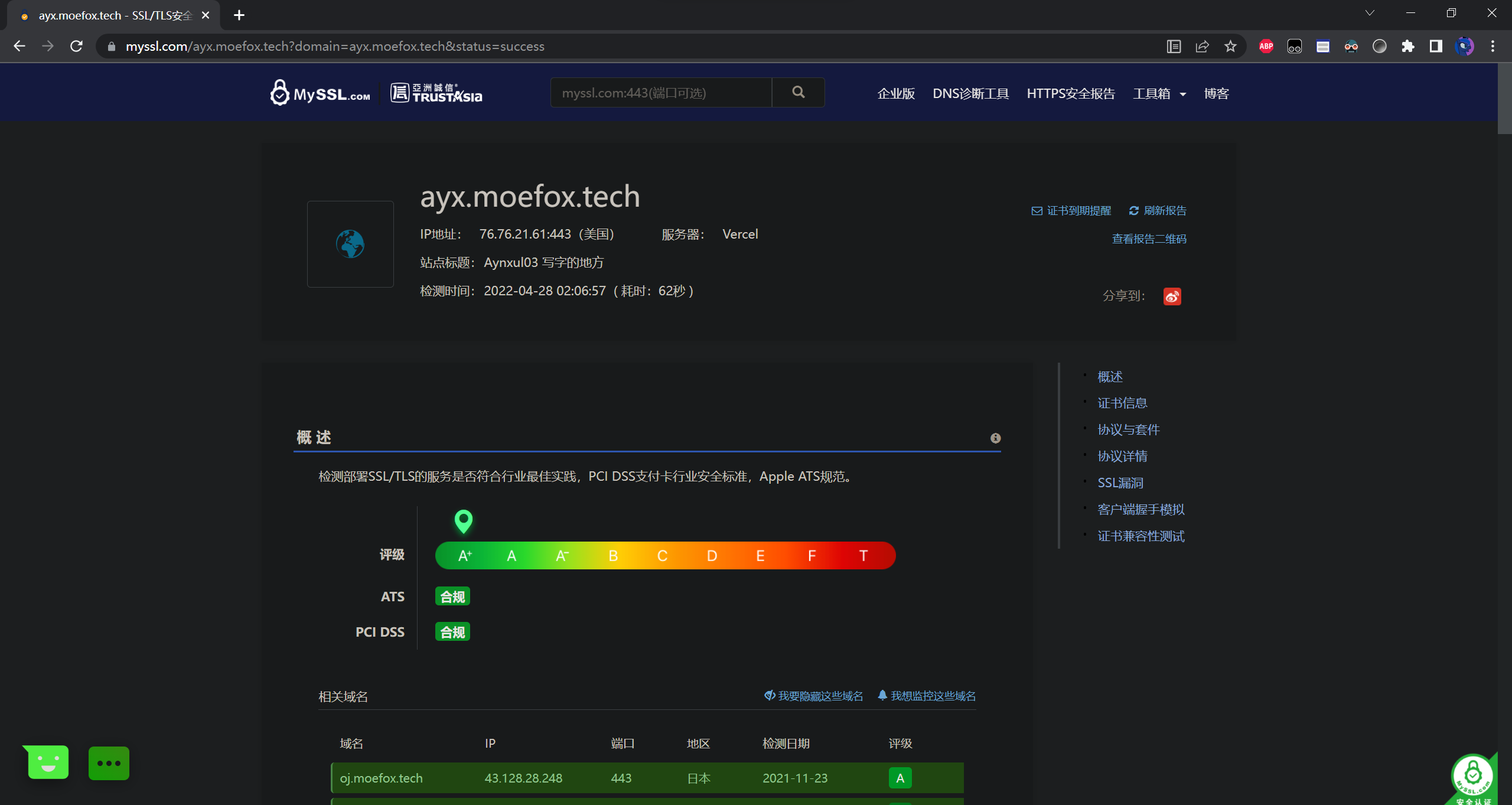The width and height of the screenshot is (1512, 805).
Task: Click the green three-dots chat button
Action: coord(109,763)
